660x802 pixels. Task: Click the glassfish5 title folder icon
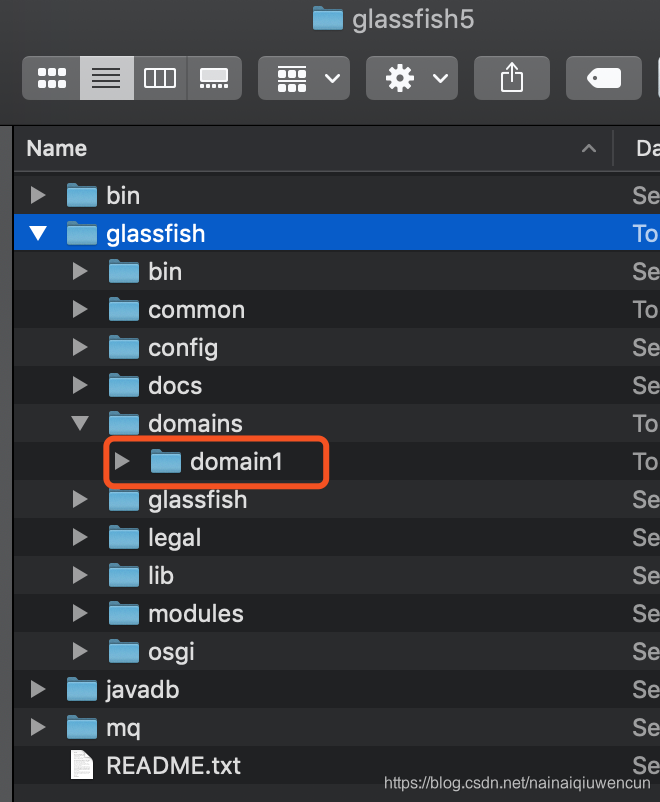tap(328, 18)
